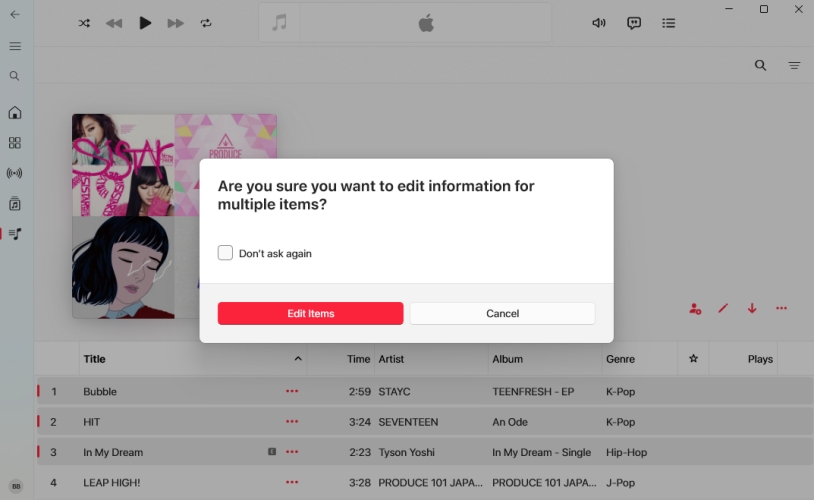Click the now playing display with Apple logo
814x500 pixels.
click(x=426, y=23)
